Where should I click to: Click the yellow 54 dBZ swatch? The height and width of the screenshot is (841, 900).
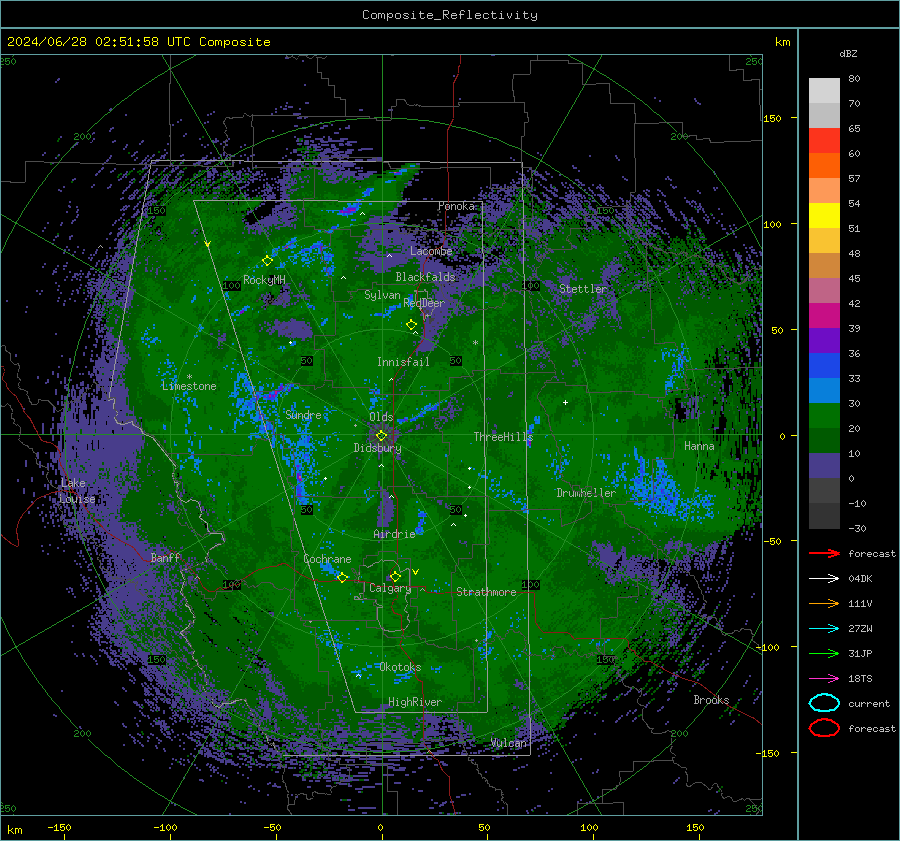pyautogui.click(x=824, y=216)
